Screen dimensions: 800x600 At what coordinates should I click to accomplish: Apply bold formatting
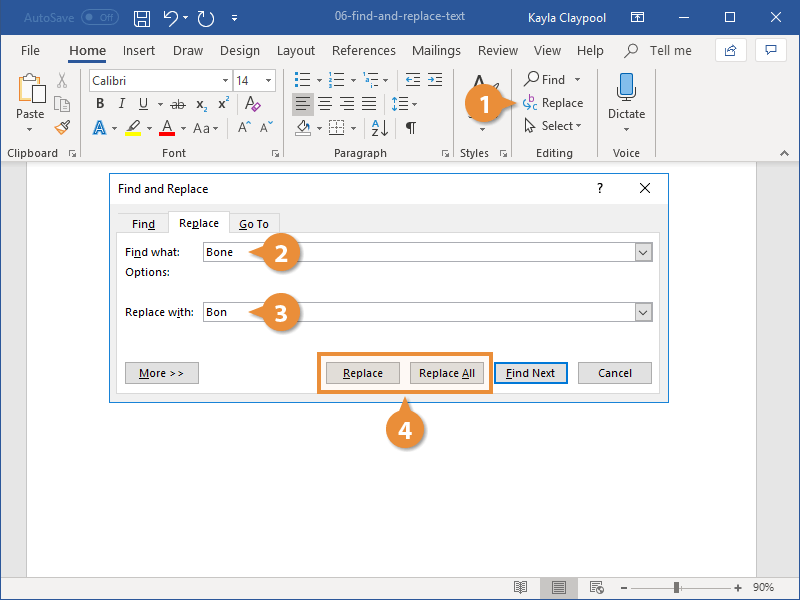pos(99,103)
